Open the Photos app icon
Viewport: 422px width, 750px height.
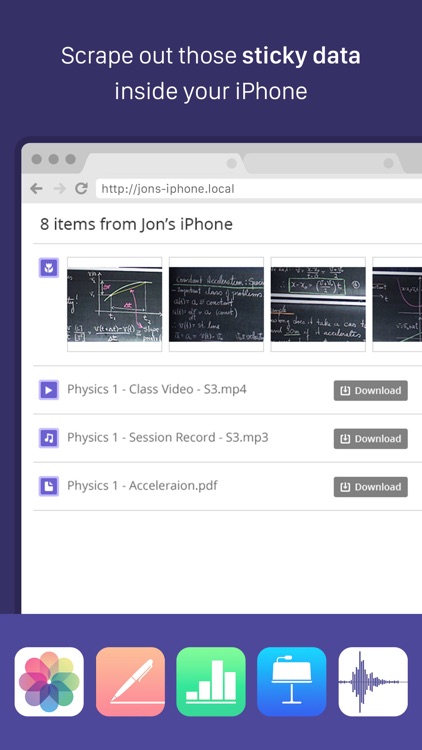[49, 682]
